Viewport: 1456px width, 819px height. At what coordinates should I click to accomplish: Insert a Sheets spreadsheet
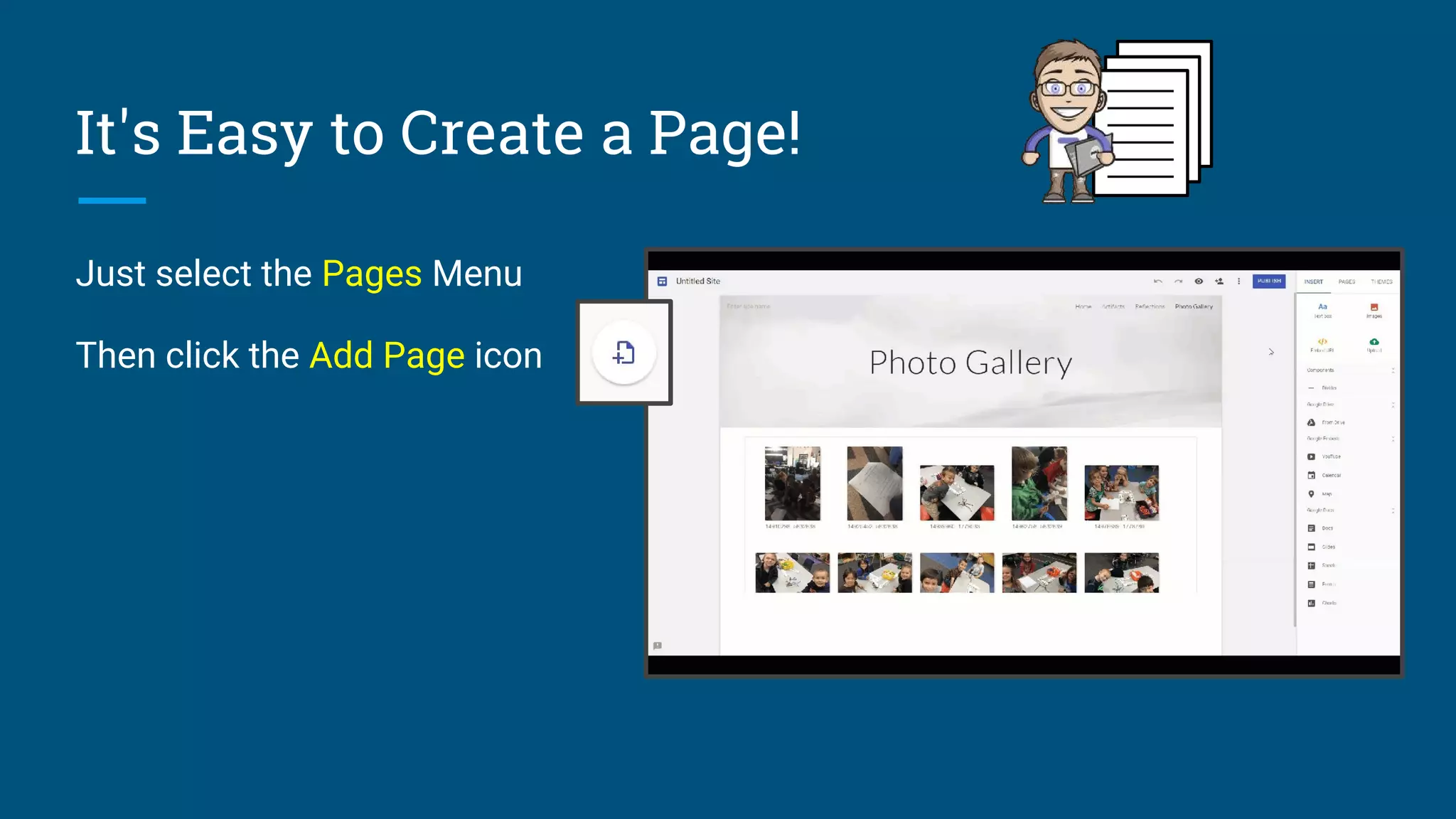click(x=1321, y=565)
